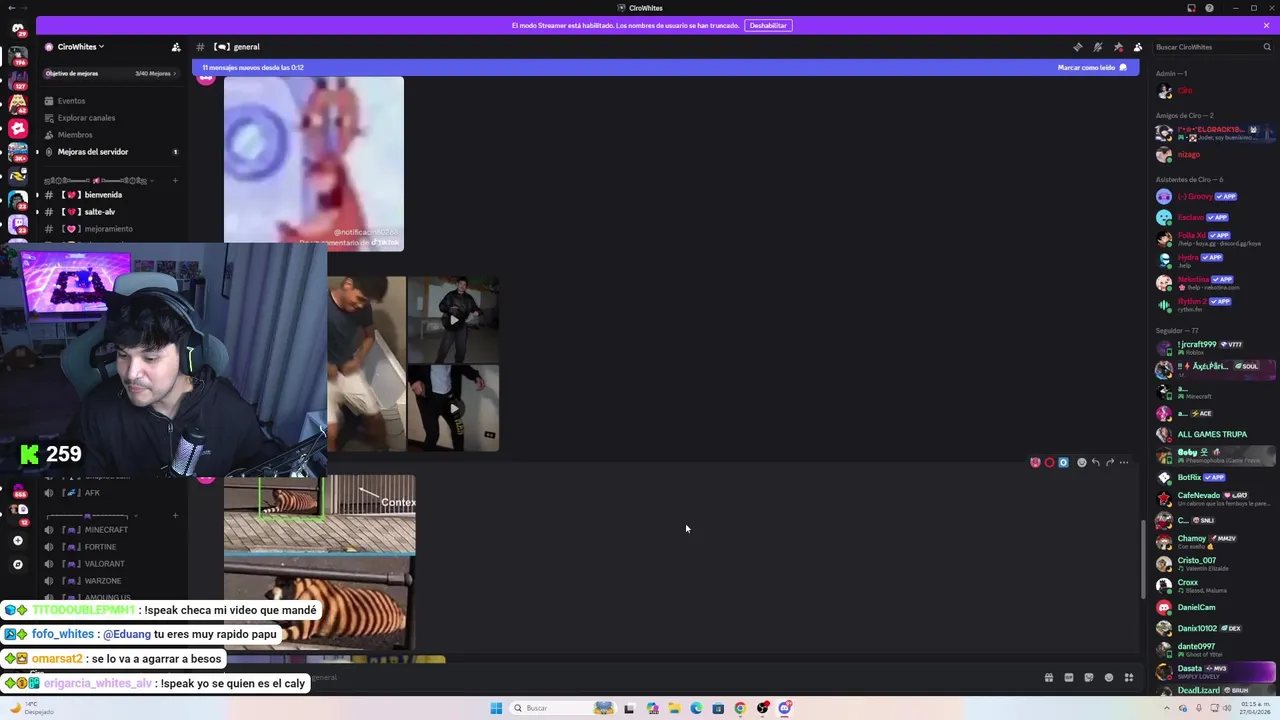Open the striped animal image attachment
Viewport: 1280px width, 720px height.
(x=319, y=563)
